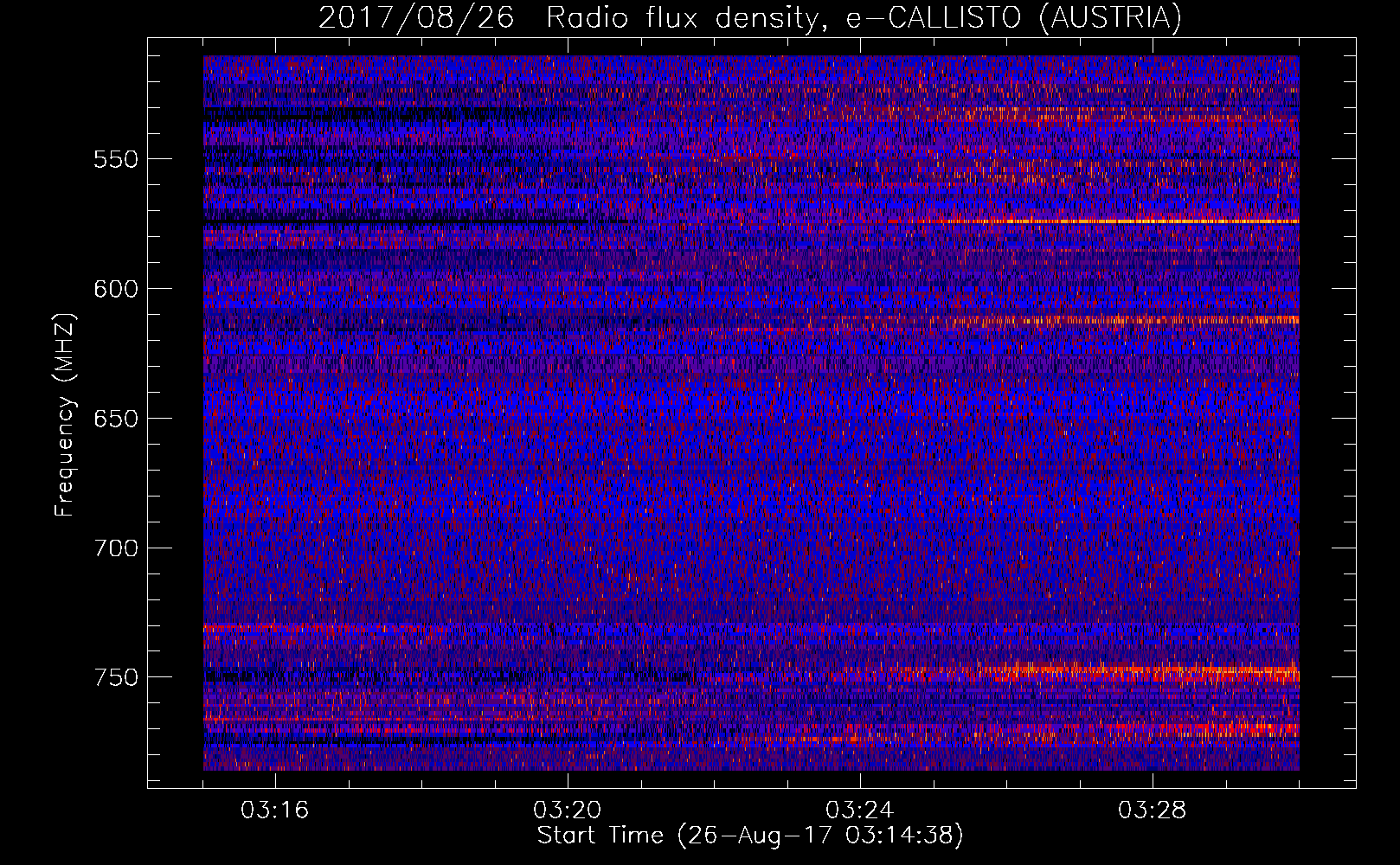
Task: Click the 600 frequency tick label
Action: point(116,289)
